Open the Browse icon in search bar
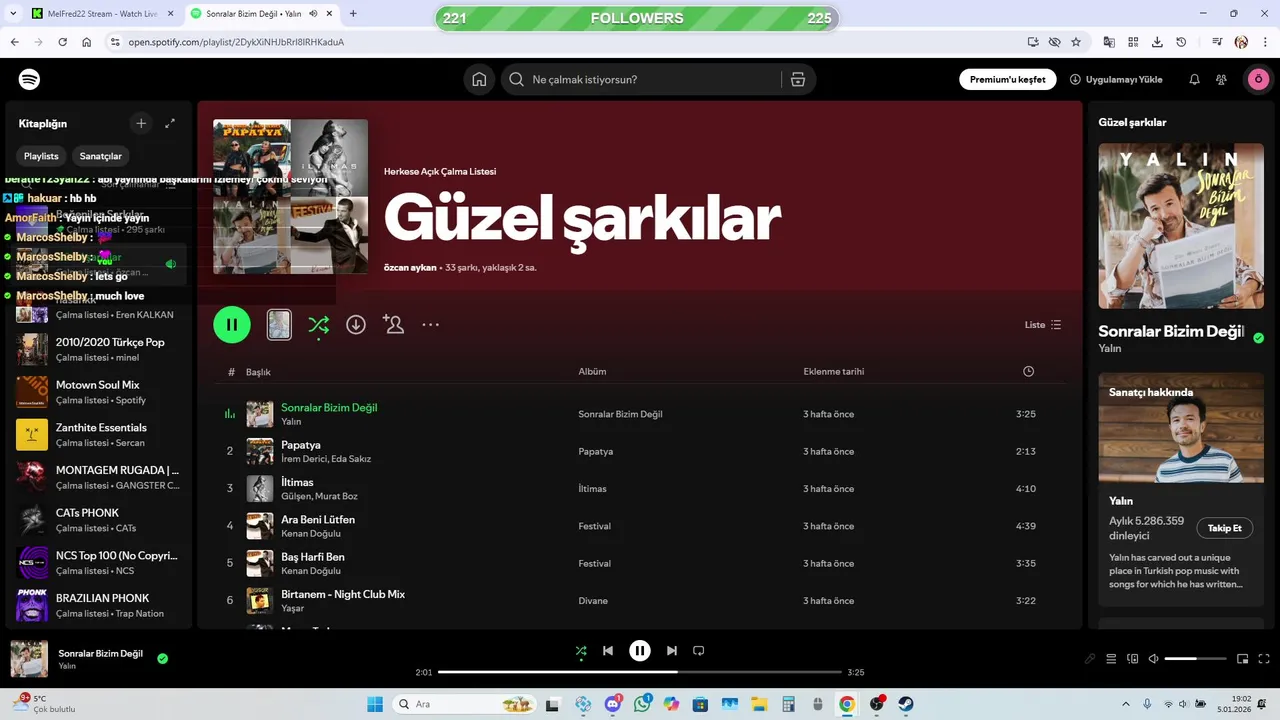Viewport: 1280px width, 720px height. tap(798, 80)
